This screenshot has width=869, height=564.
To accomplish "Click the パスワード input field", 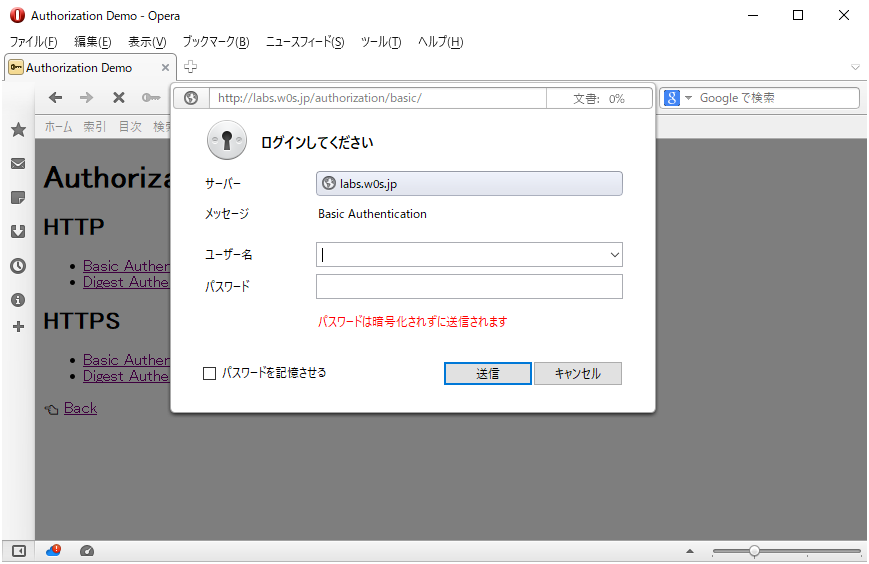I will (469, 287).
